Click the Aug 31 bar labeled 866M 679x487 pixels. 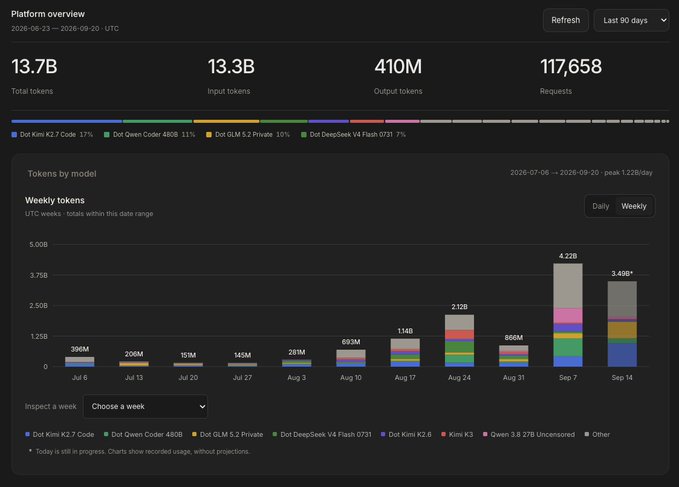[514, 356]
